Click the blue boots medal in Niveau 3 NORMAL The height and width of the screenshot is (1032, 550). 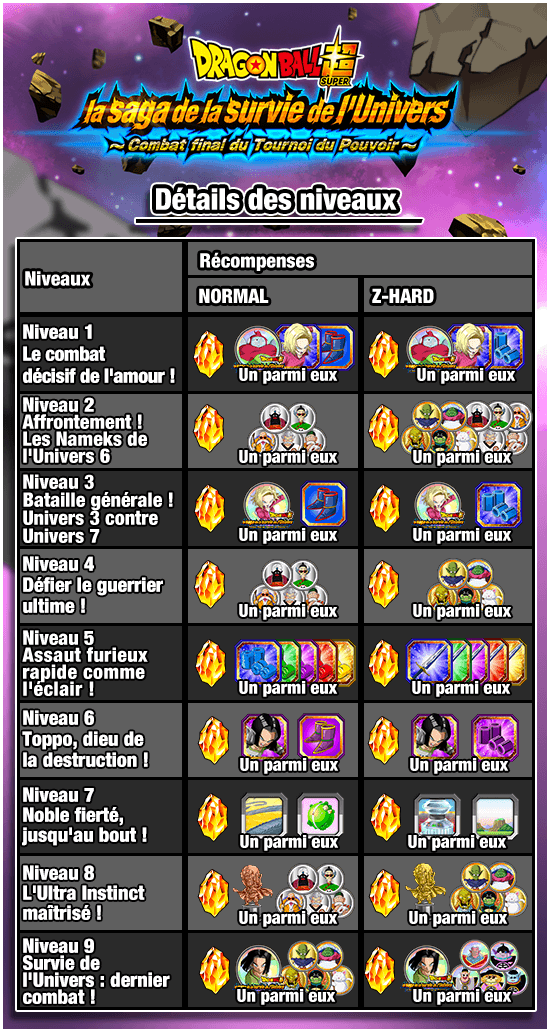[322, 506]
